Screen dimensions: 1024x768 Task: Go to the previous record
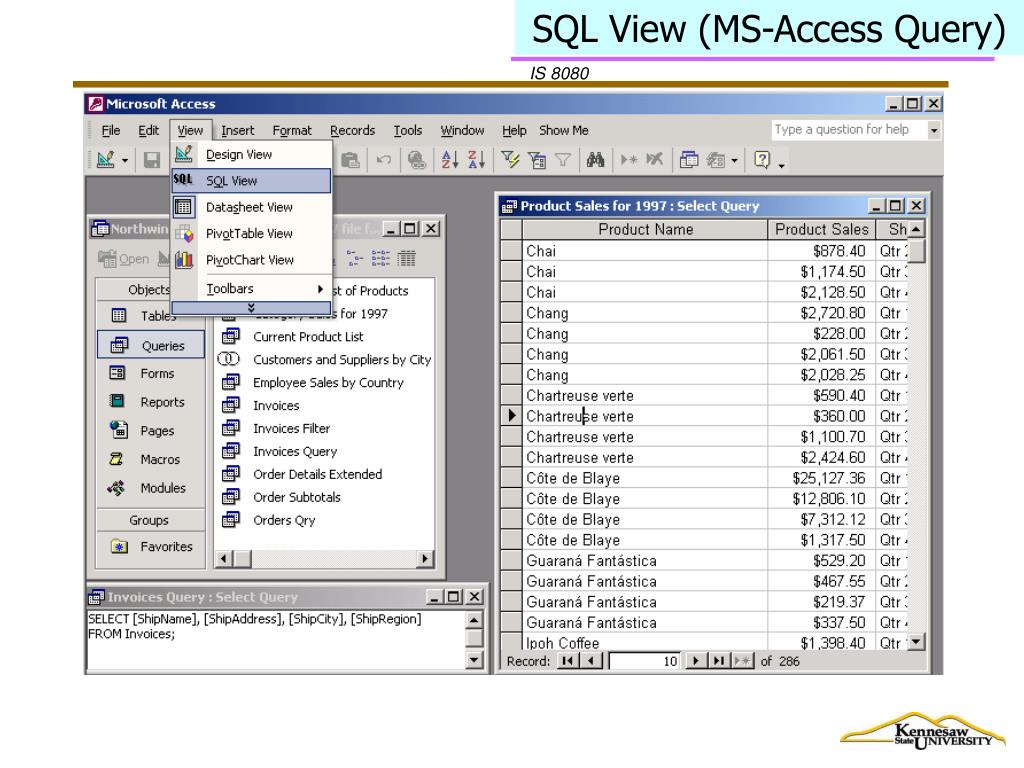coord(591,661)
